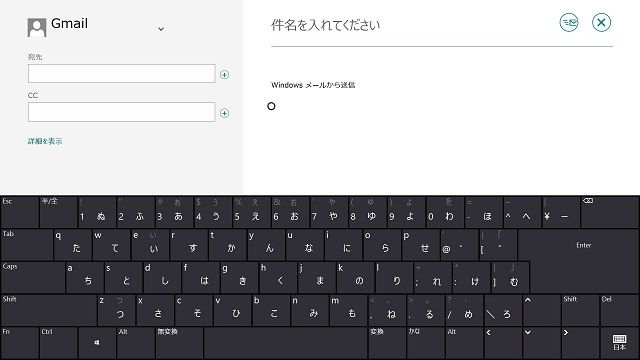This screenshot has height=360, width=640.
Task: Tap the space bar key
Action: (286, 342)
